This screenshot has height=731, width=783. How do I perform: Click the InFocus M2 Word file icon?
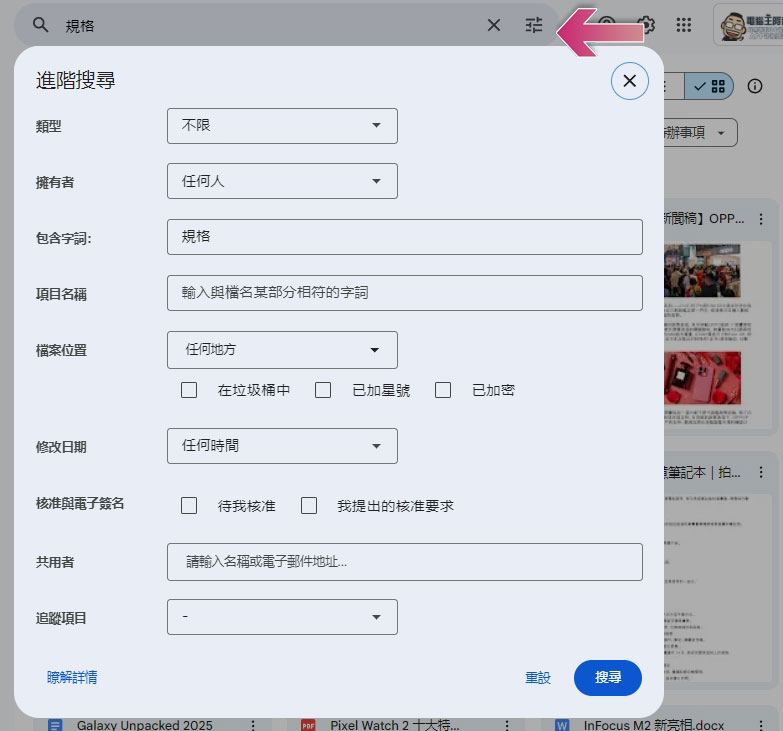[x=562, y=725]
